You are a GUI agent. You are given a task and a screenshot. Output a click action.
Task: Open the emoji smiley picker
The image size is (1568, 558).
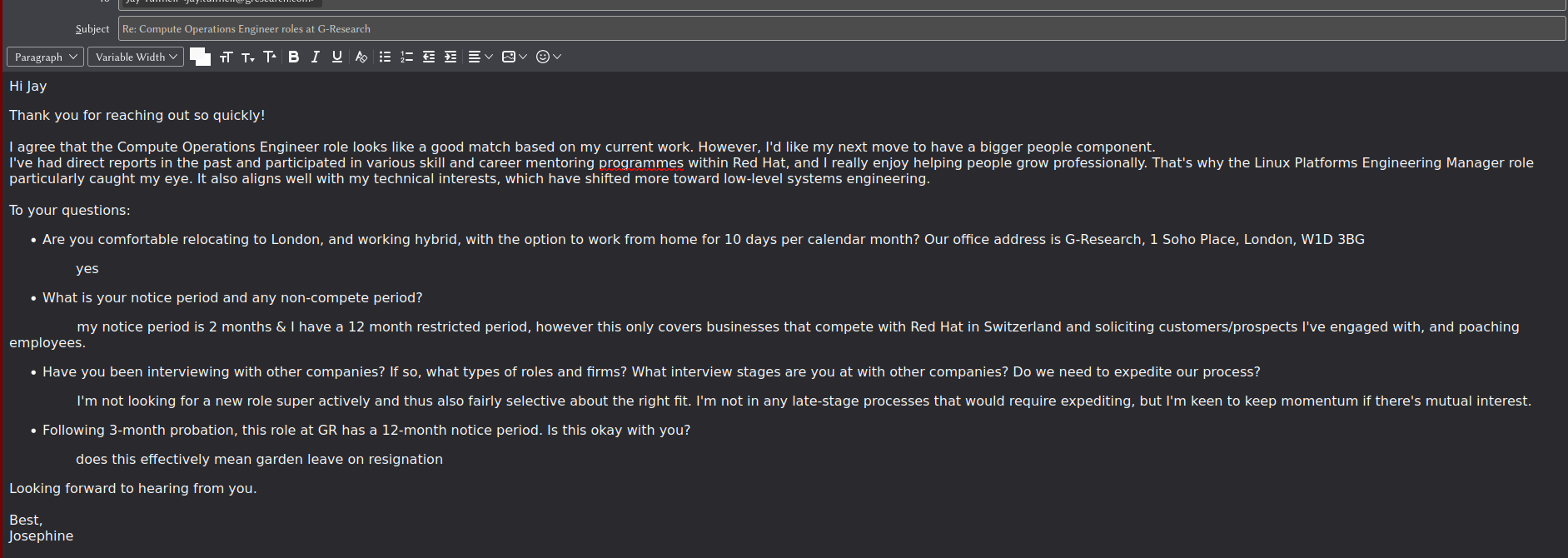(x=548, y=57)
